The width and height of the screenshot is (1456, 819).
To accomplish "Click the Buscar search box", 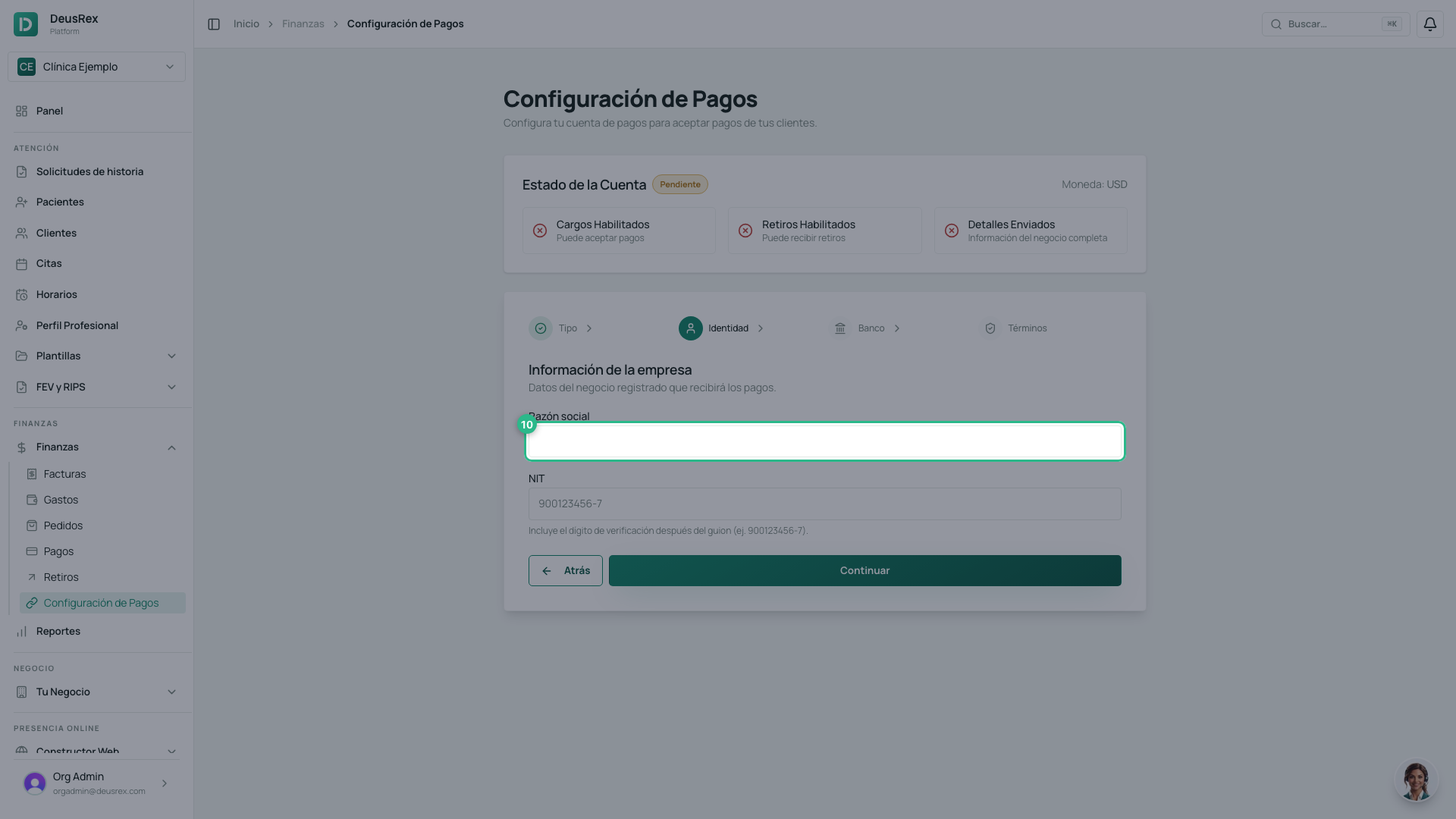I will [x=1335, y=24].
